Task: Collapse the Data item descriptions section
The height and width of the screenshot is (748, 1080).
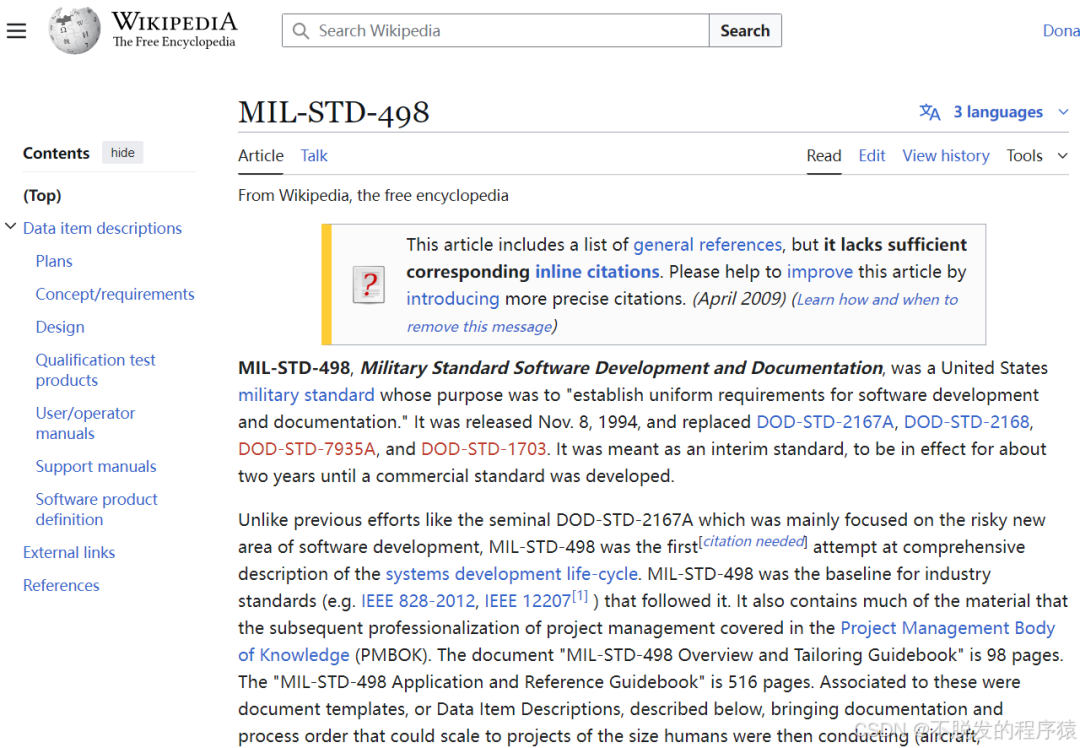Action: pos(10,227)
